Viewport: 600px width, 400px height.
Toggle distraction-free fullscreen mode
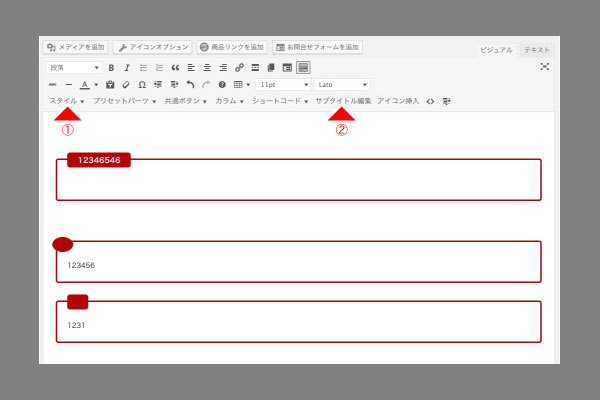pos(545,67)
